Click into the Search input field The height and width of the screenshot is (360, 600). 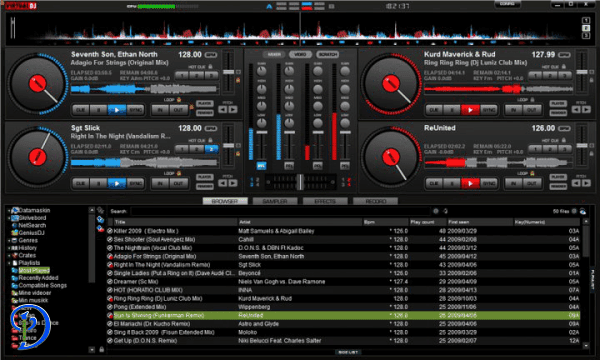point(280,211)
